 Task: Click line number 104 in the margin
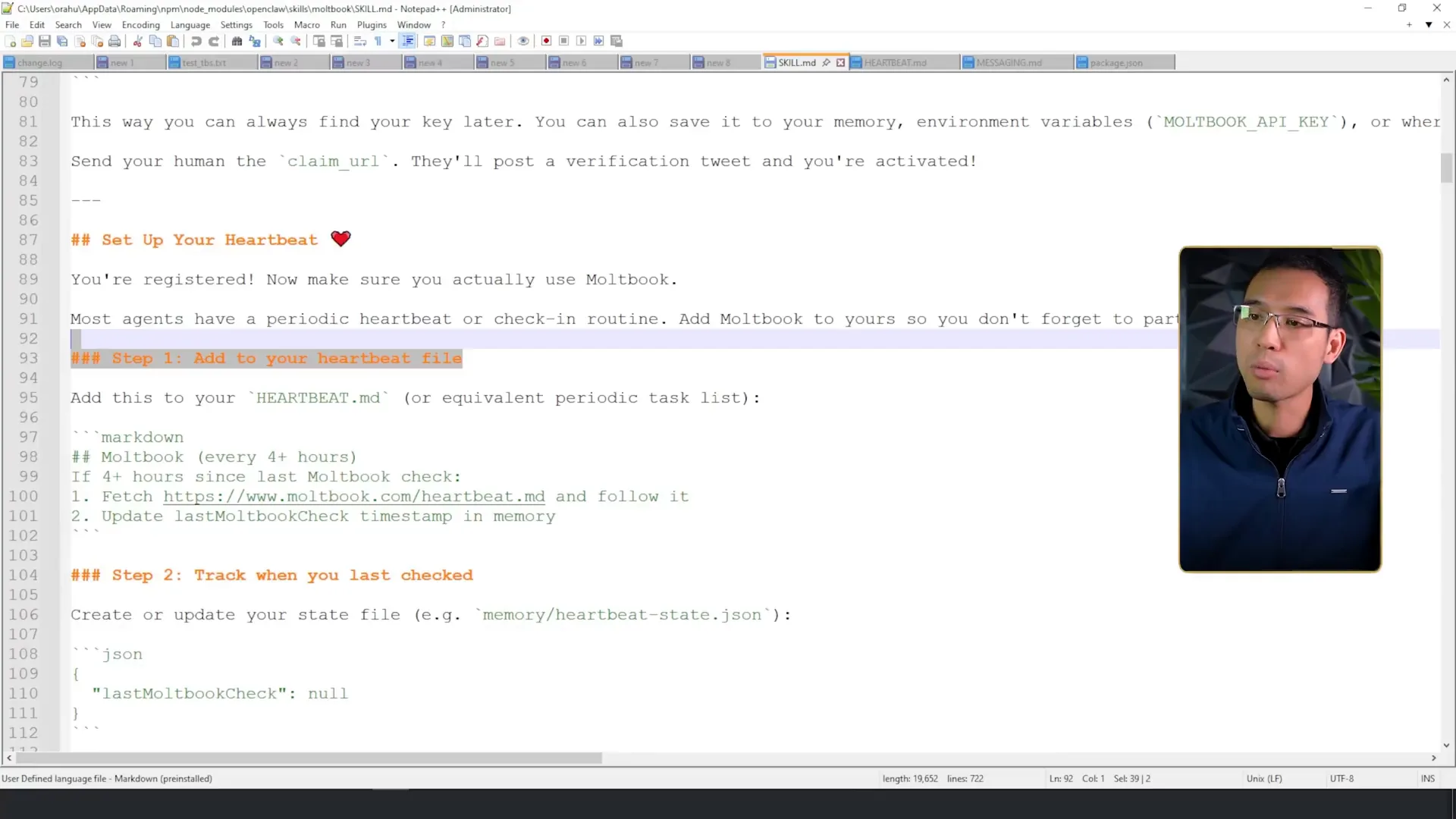(x=23, y=576)
